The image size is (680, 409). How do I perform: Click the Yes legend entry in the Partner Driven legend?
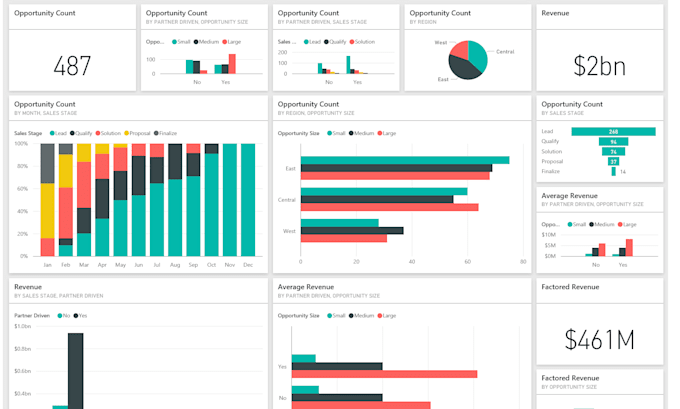(x=80, y=316)
